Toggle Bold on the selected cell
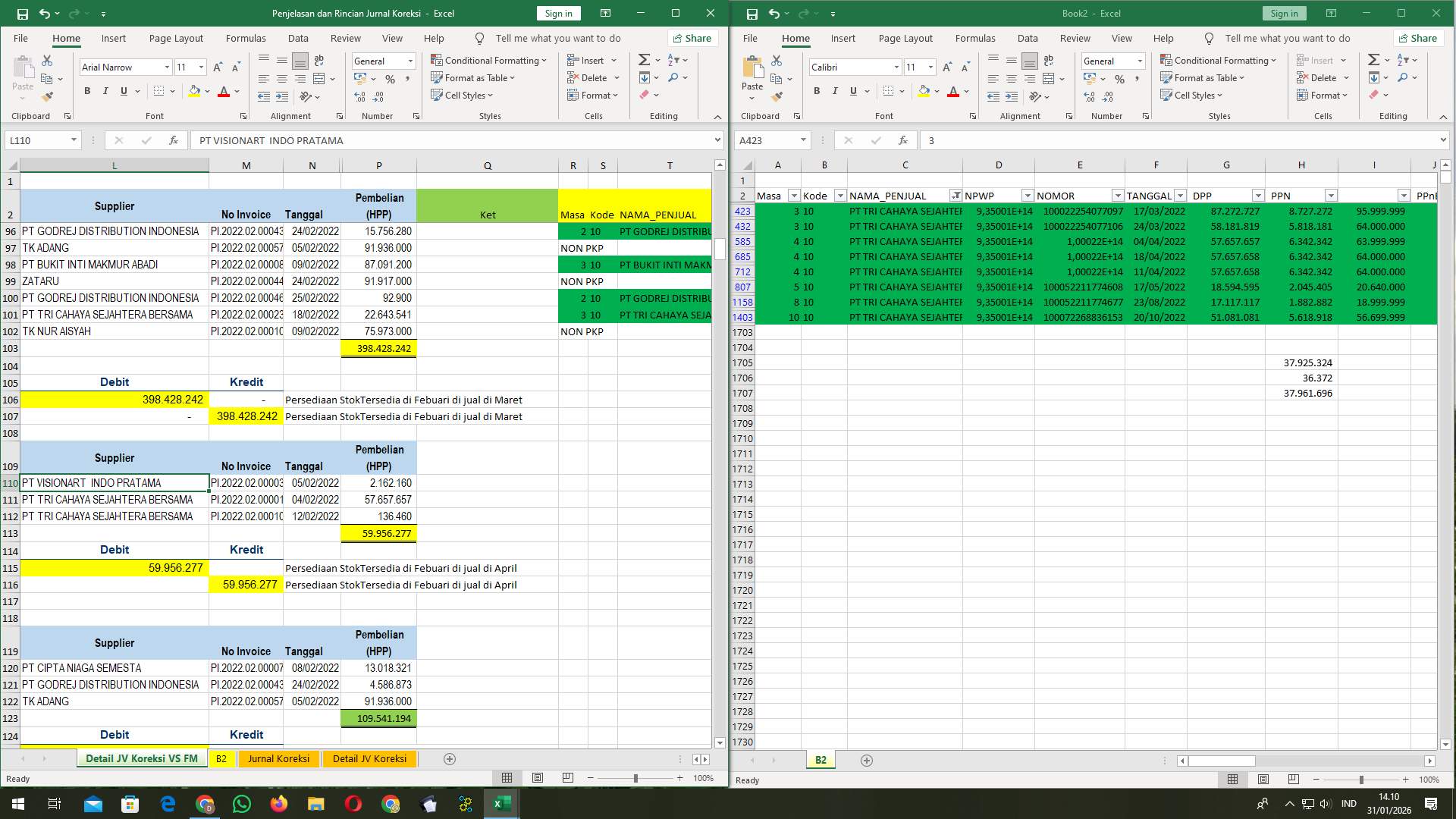The height and width of the screenshot is (819, 1456). [x=86, y=90]
